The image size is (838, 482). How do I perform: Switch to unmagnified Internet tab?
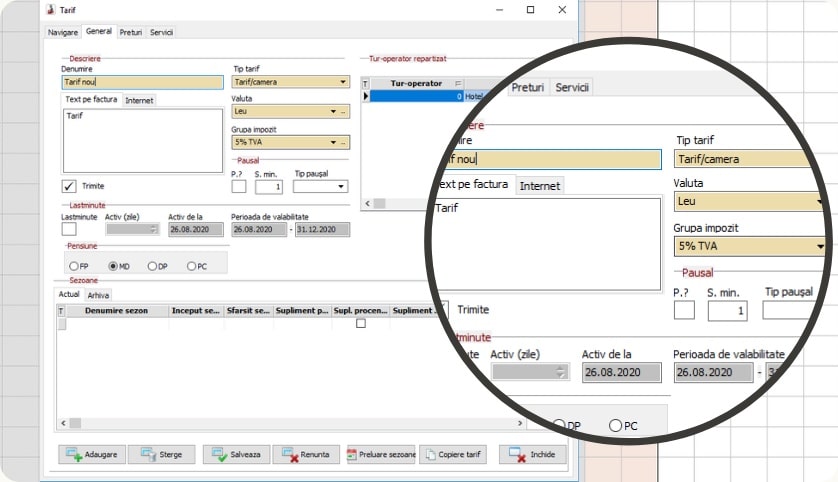click(x=139, y=100)
